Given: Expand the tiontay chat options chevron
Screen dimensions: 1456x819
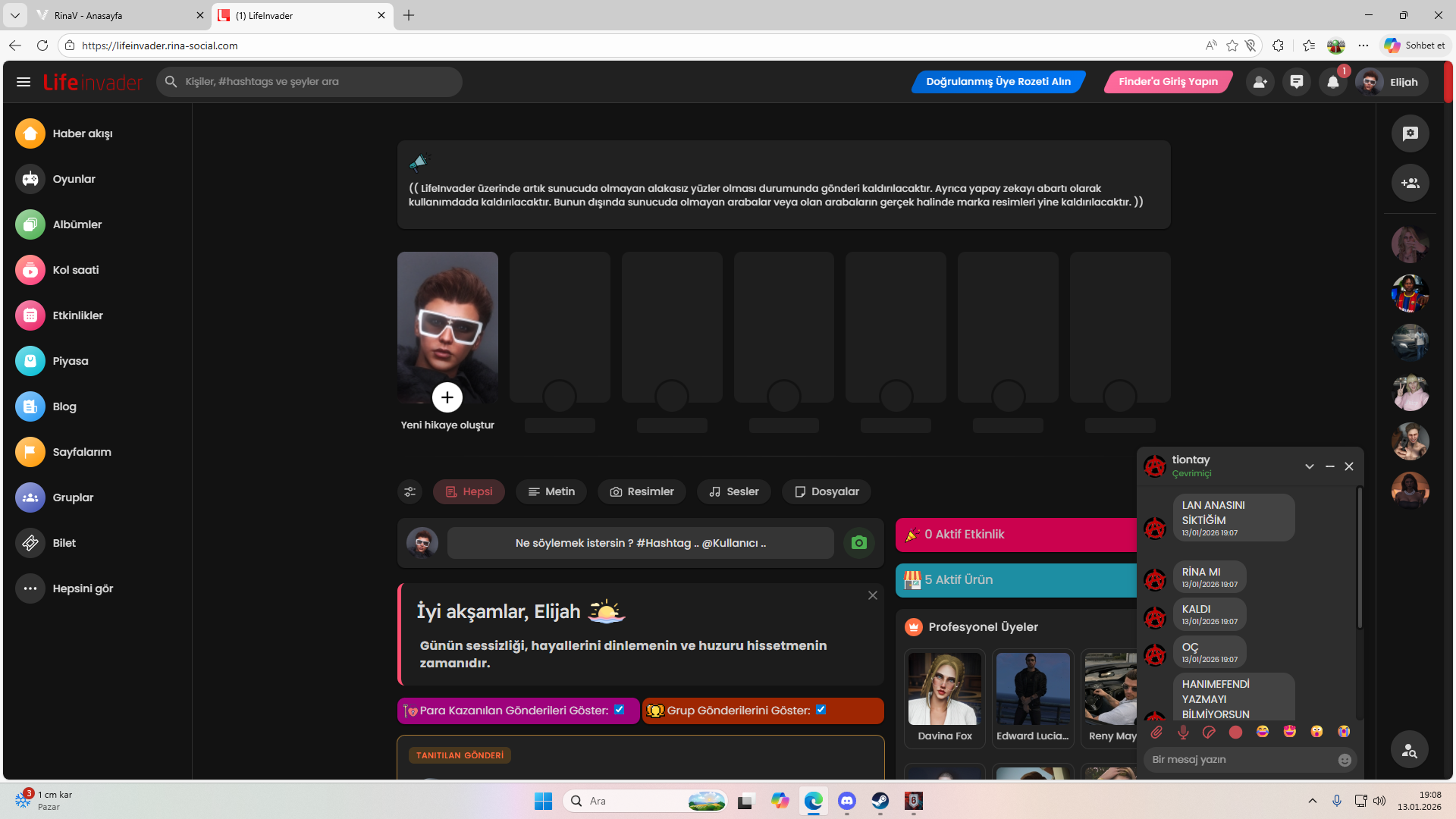Looking at the screenshot, I should click(1310, 466).
